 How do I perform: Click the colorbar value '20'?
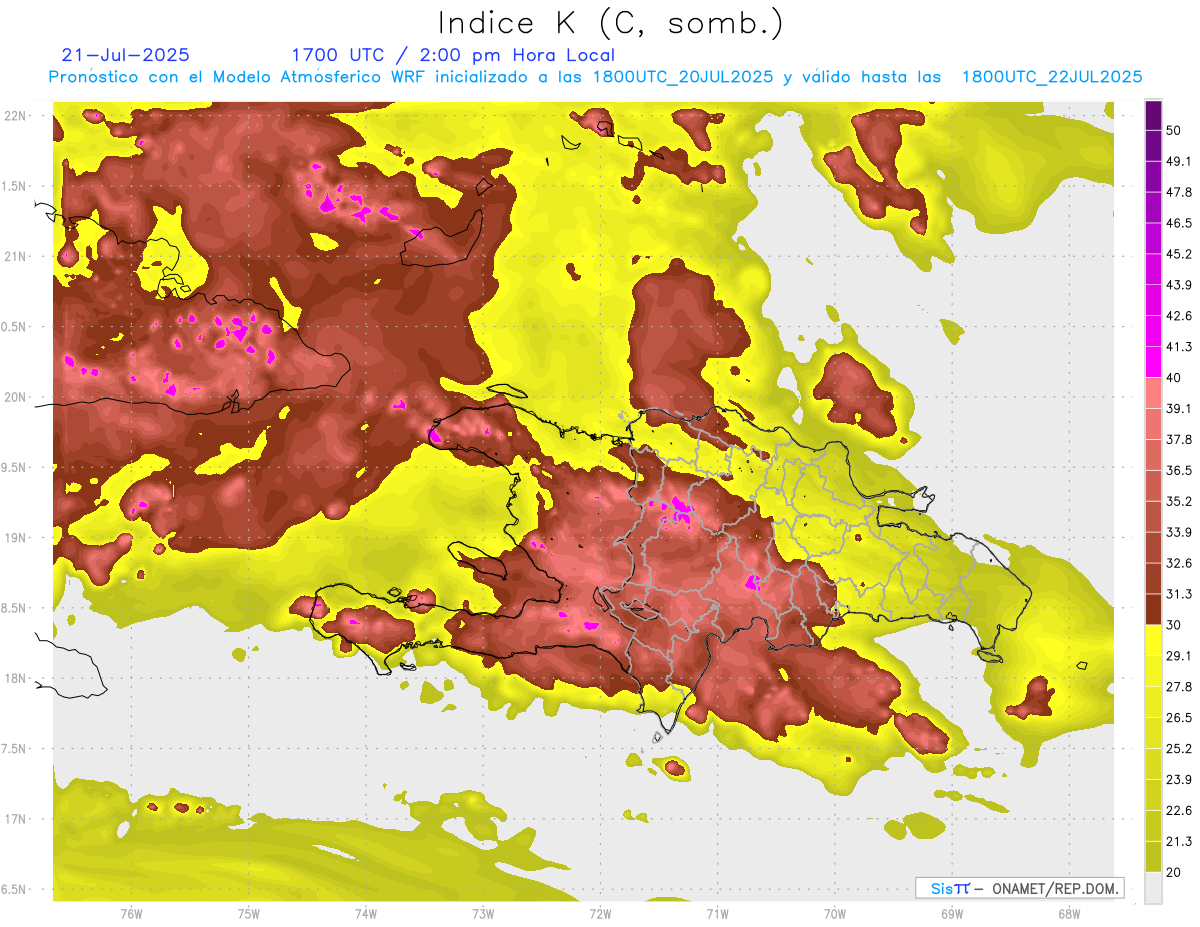click(1175, 872)
